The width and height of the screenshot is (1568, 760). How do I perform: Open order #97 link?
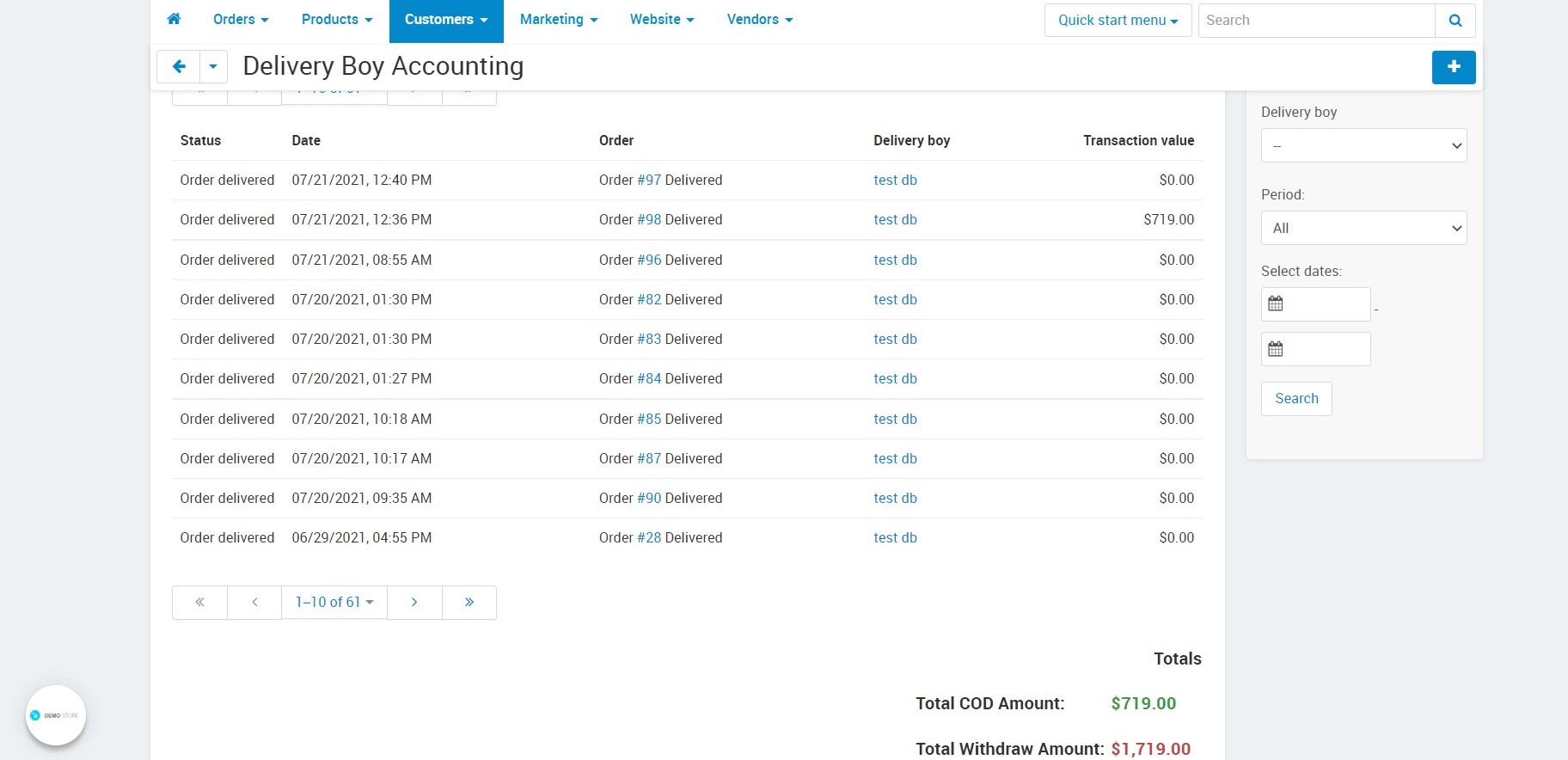(649, 180)
